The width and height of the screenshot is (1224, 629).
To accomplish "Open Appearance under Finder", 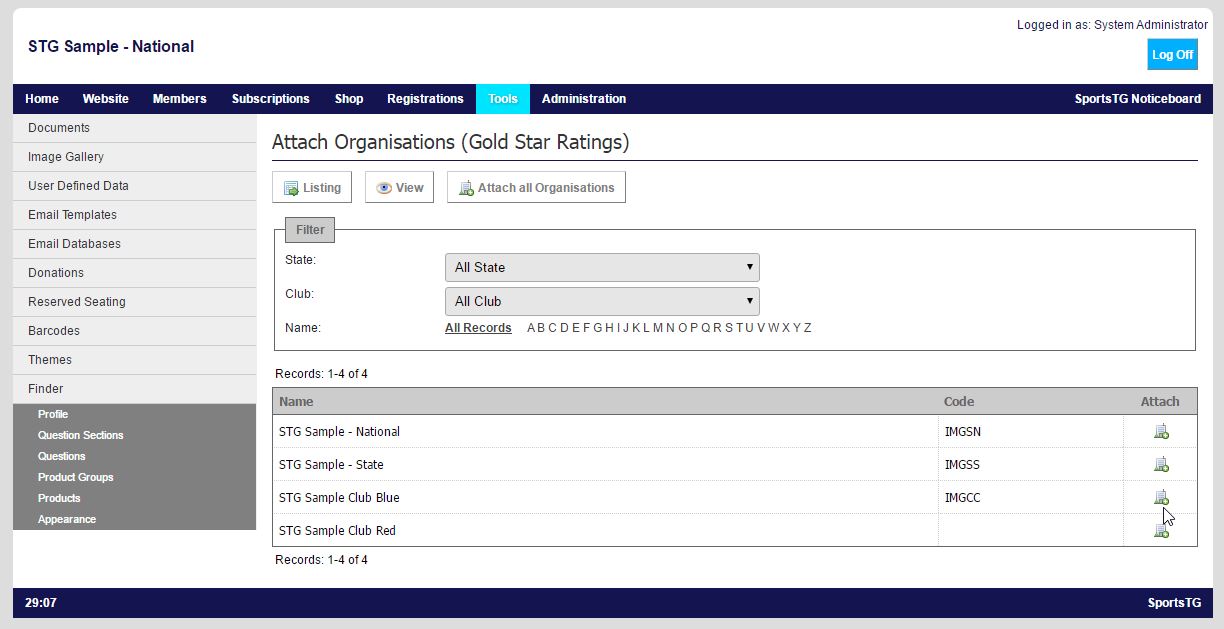I will coord(67,519).
